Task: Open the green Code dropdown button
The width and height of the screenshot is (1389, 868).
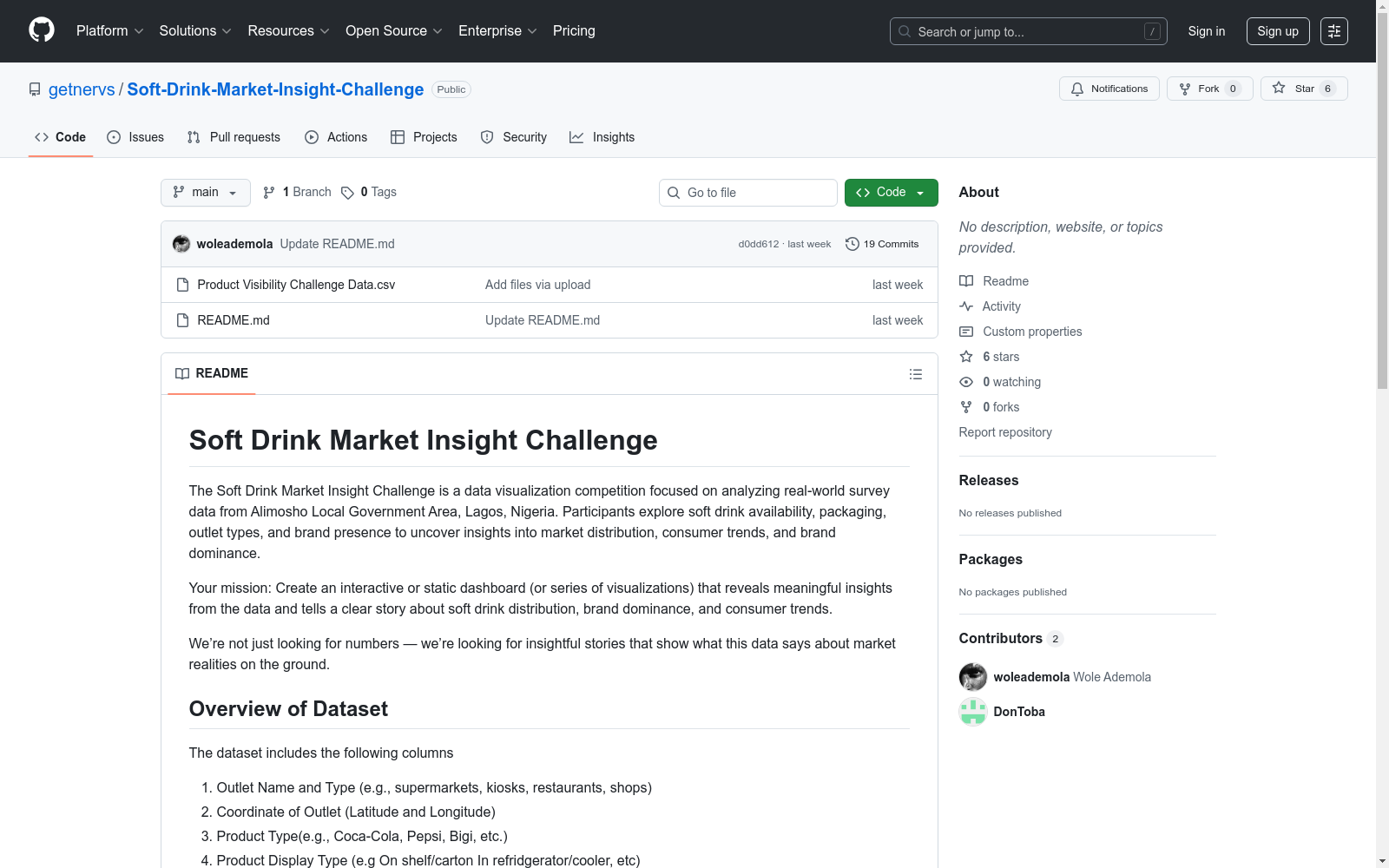Action: click(x=891, y=193)
